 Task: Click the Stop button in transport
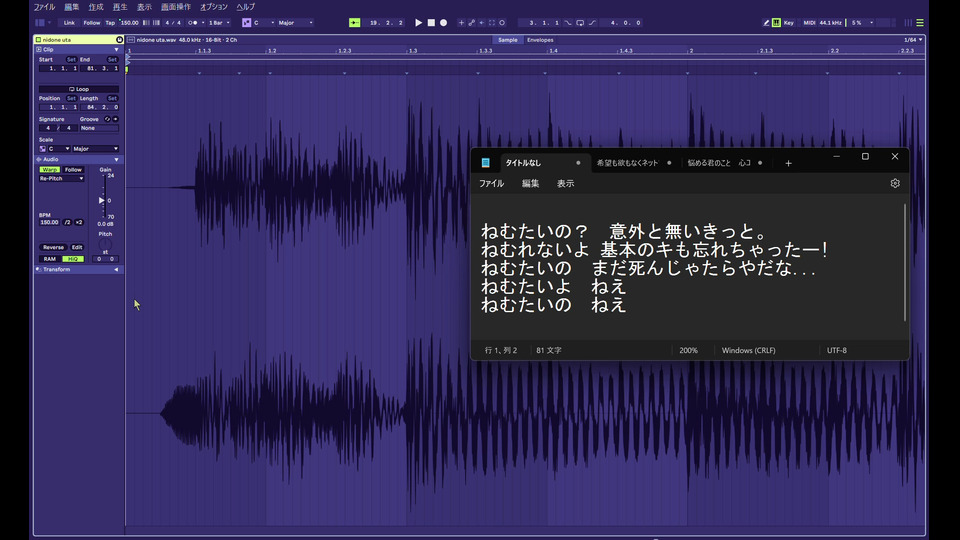coord(431,22)
